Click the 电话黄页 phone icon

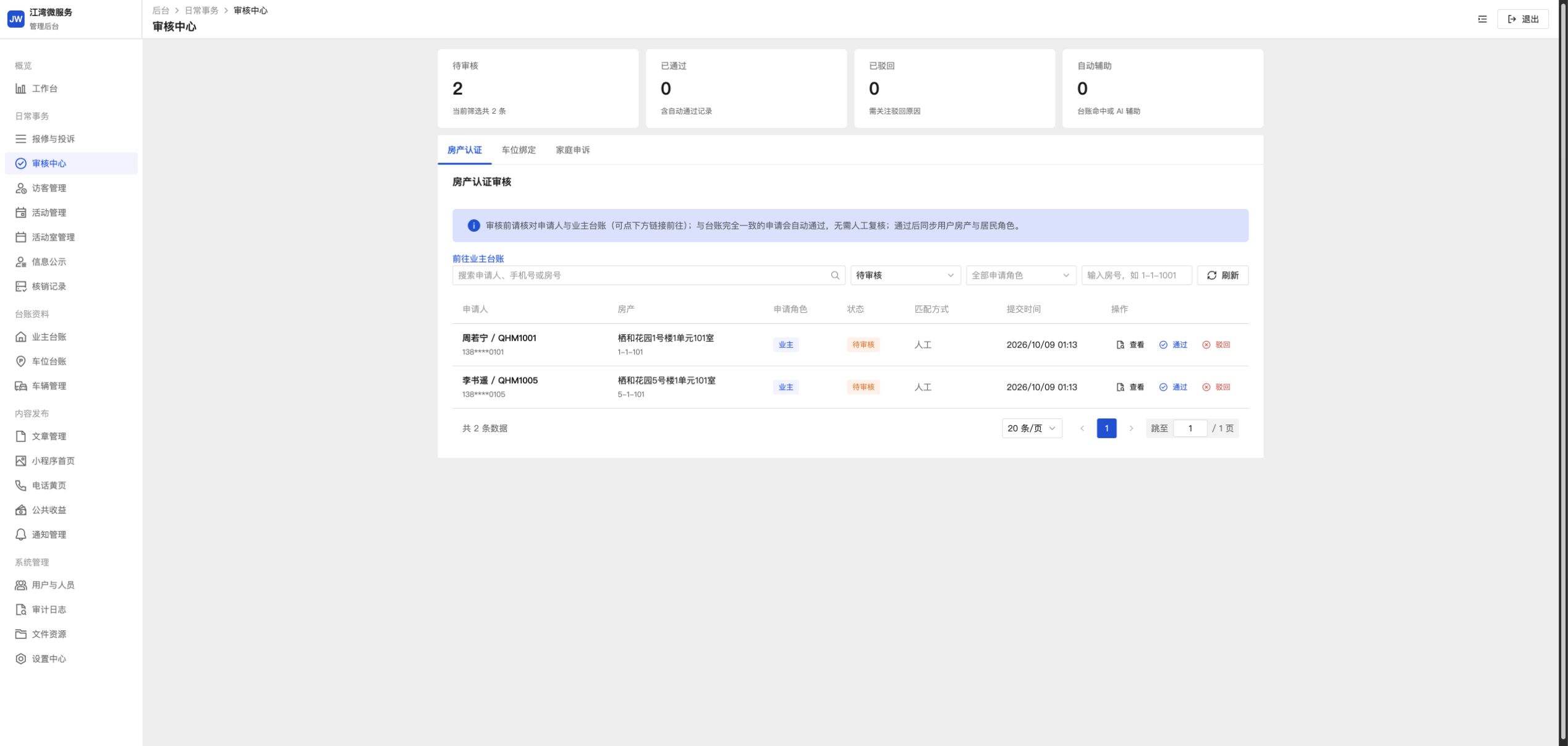(x=20, y=486)
